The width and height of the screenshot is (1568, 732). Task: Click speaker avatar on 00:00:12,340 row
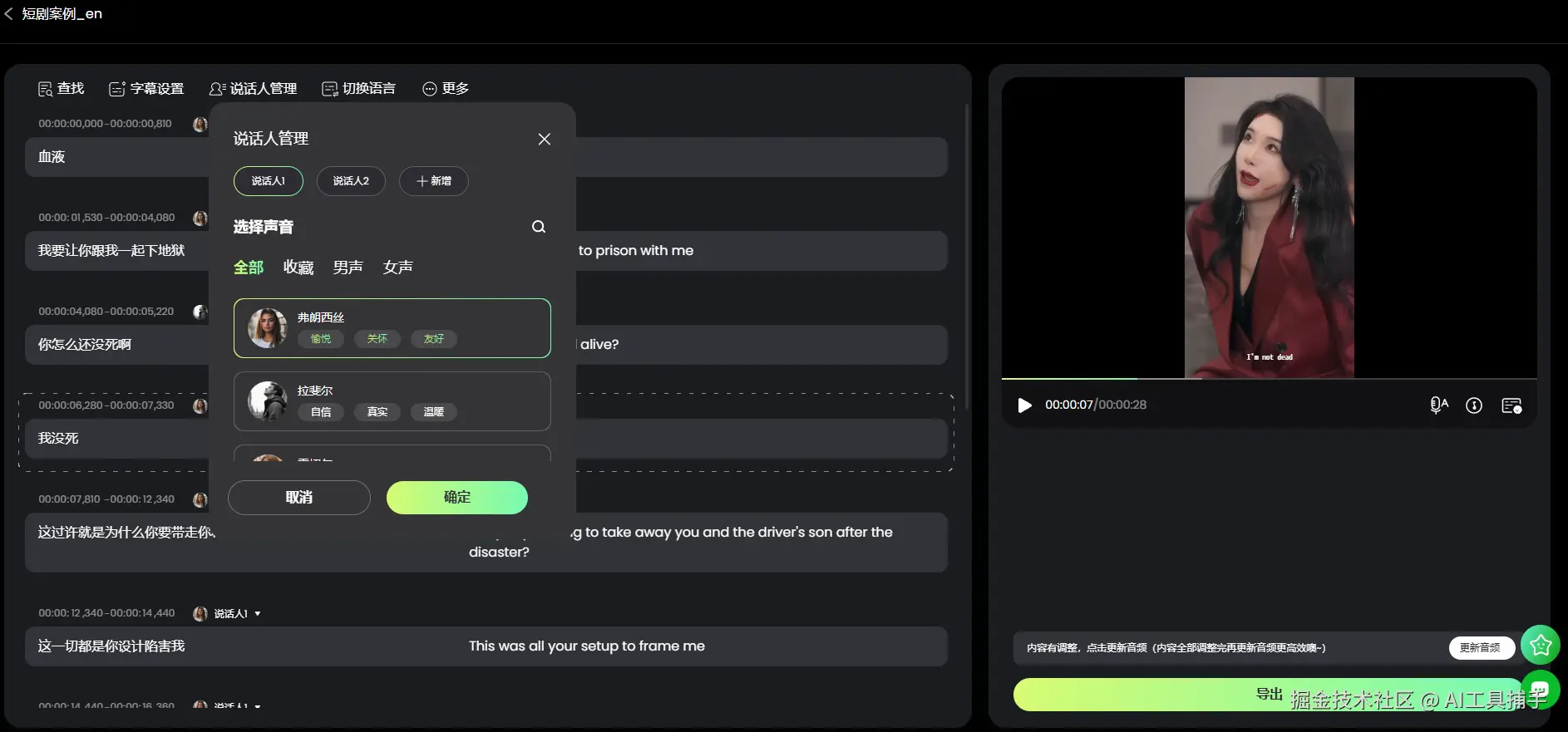(x=200, y=614)
